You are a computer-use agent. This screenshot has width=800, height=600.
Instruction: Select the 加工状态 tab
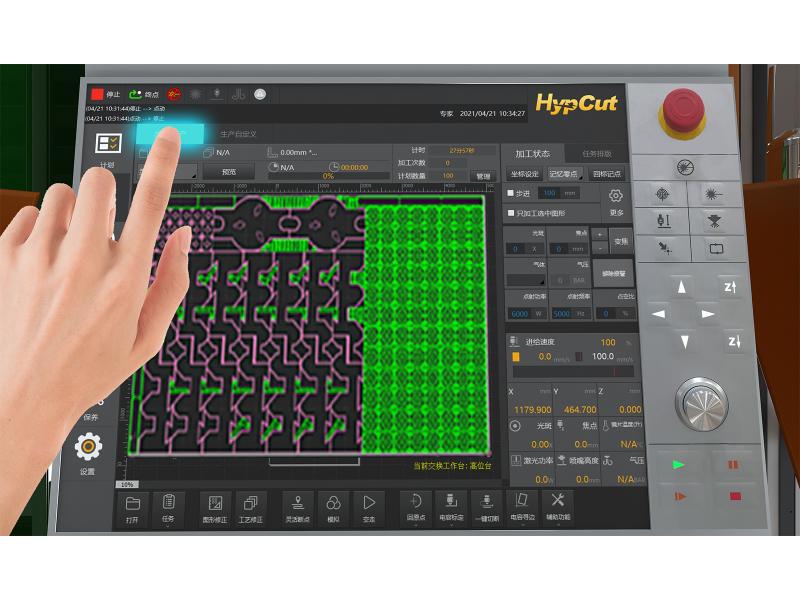point(532,153)
